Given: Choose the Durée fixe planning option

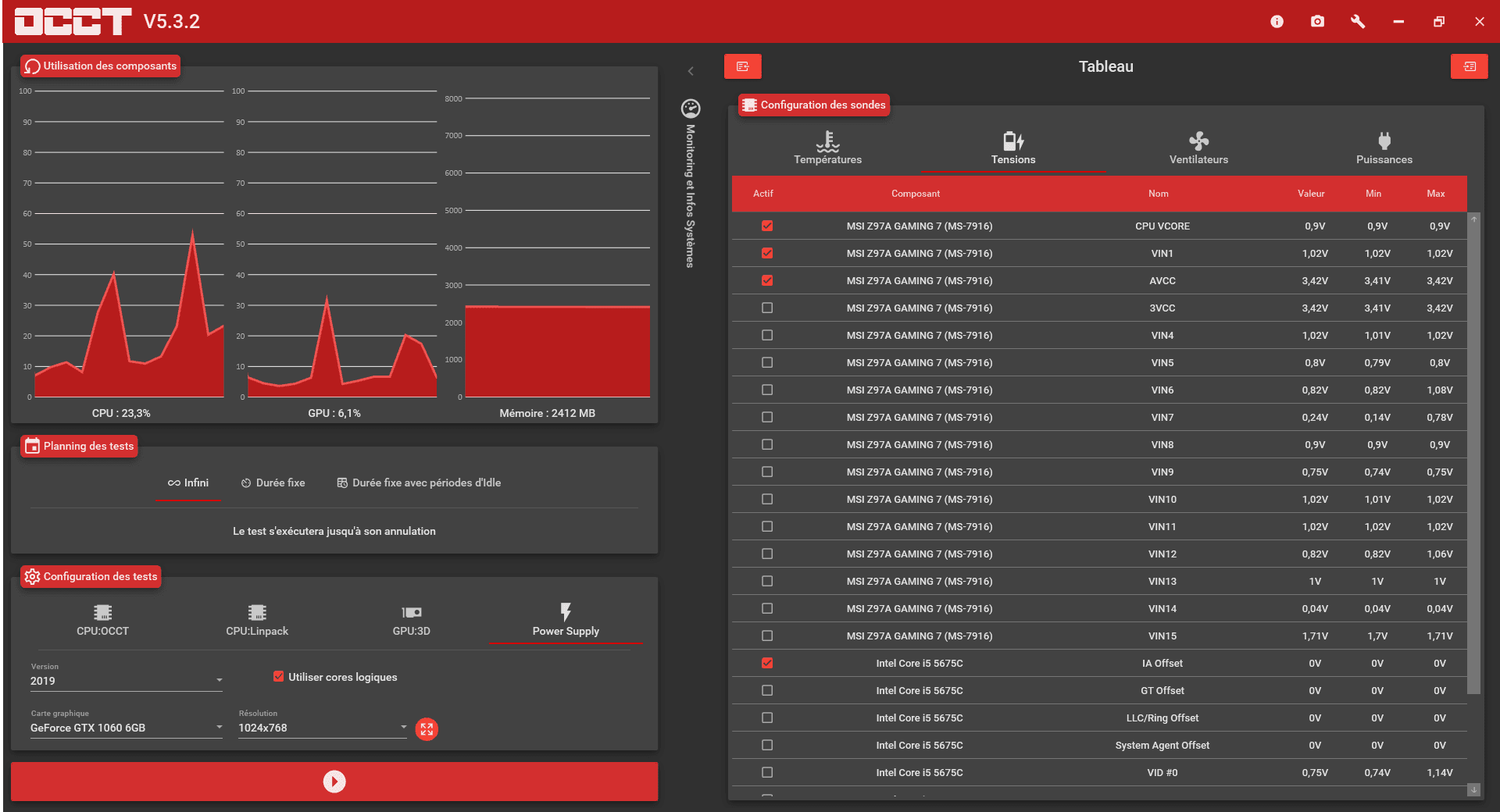Looking at the screenshot, I should [x=273, y=483].
